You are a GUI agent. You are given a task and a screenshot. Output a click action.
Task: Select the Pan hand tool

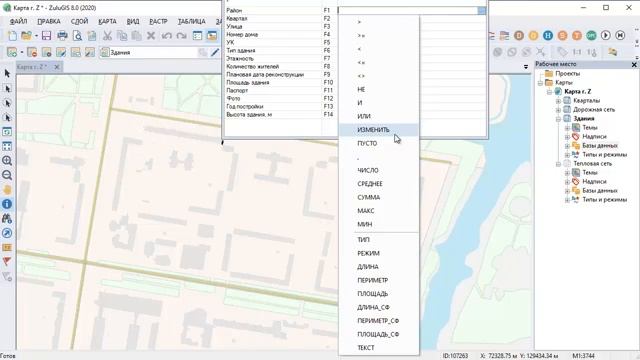pos(7,190)
